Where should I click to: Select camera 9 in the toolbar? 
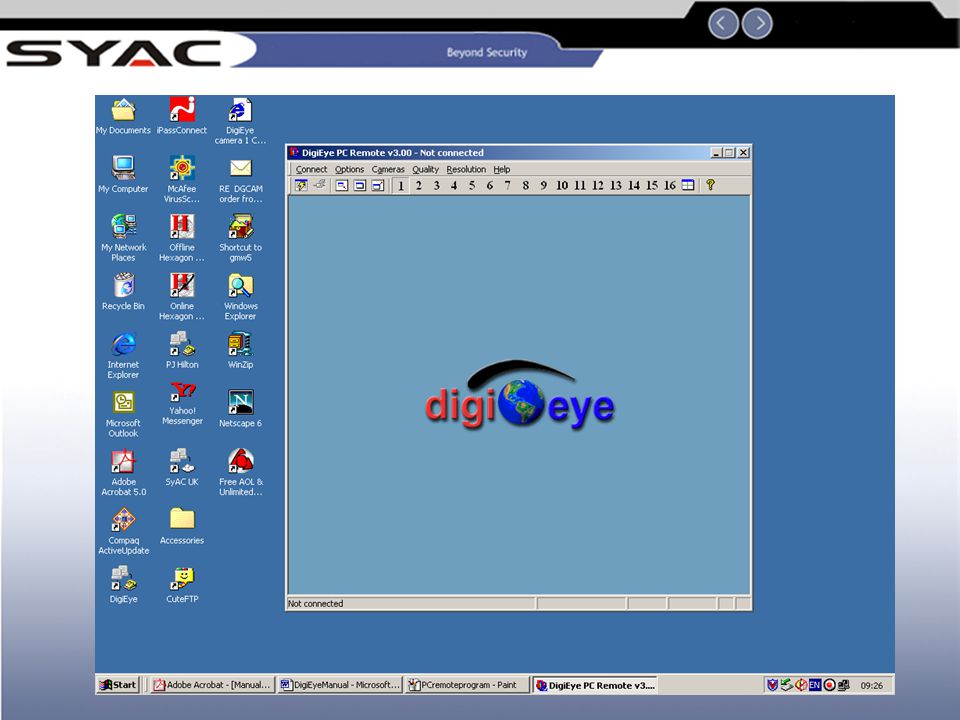[543, 185]
